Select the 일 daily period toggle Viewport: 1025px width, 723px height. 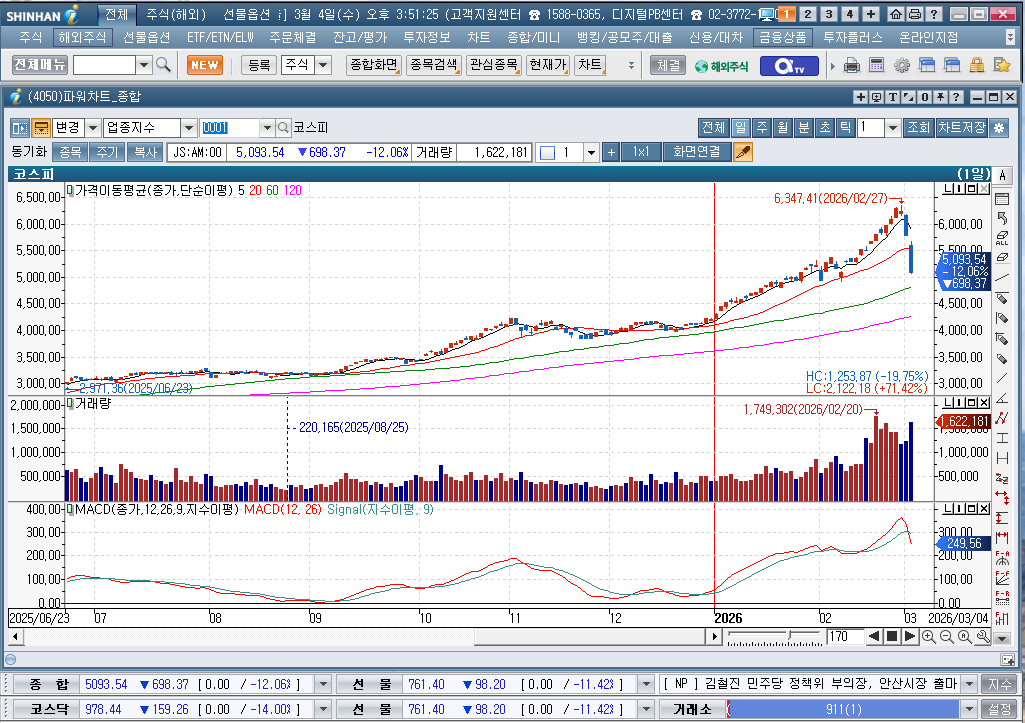[741, 127]
